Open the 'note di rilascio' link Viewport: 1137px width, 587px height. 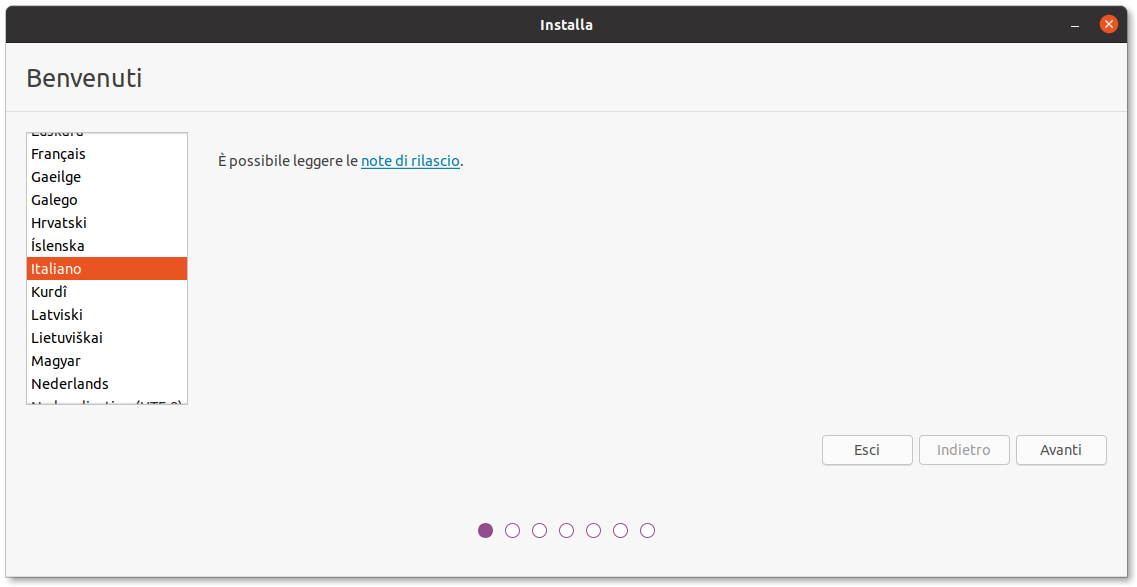(410, 161)
